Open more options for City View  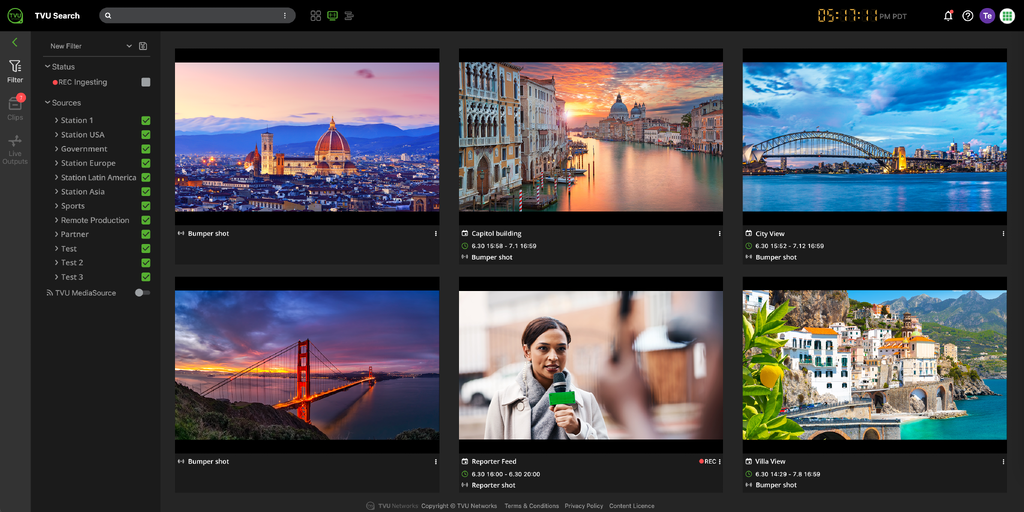[x=1004, y=234]
